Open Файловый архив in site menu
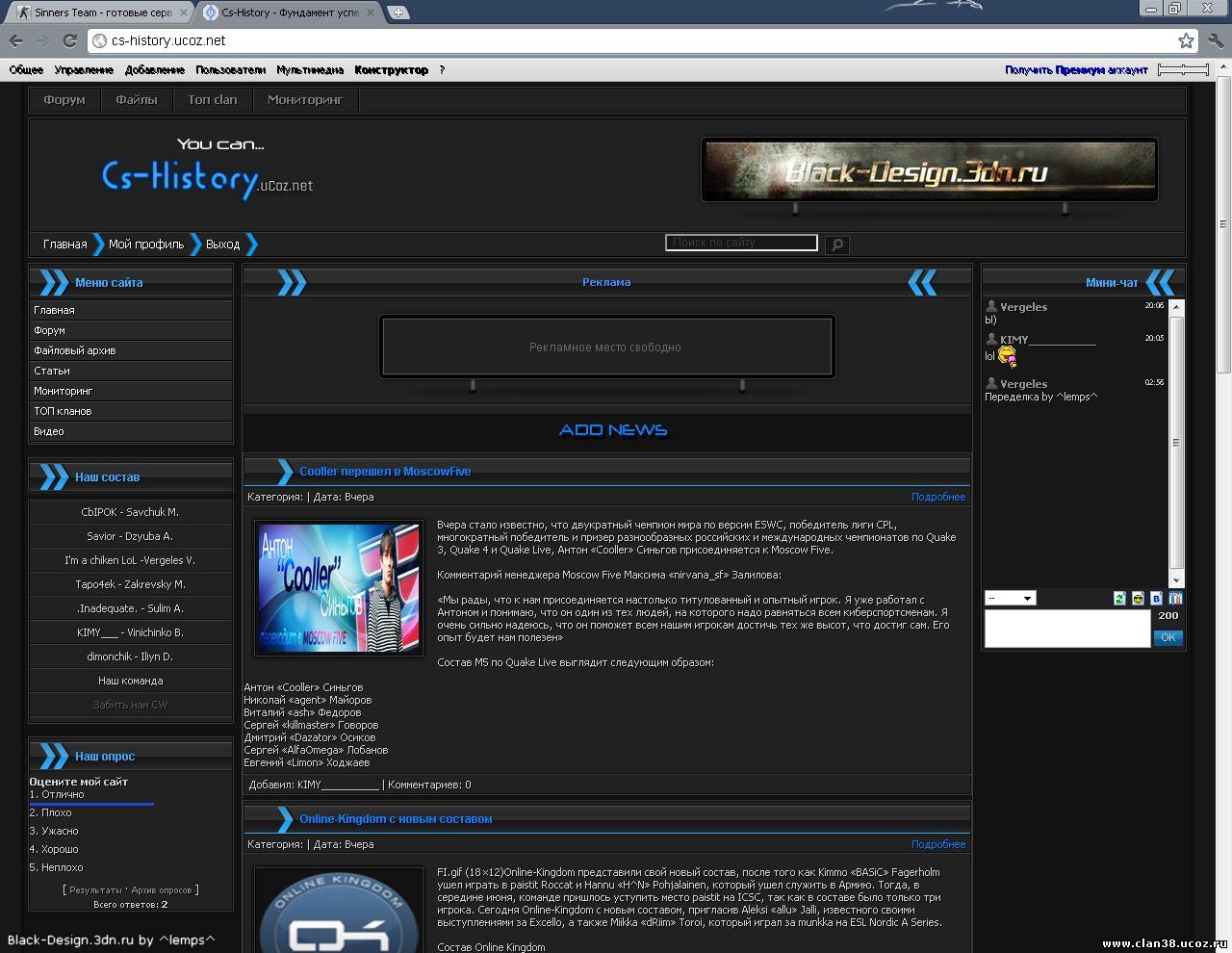The image size is (1232, 953). coord(131,350)
